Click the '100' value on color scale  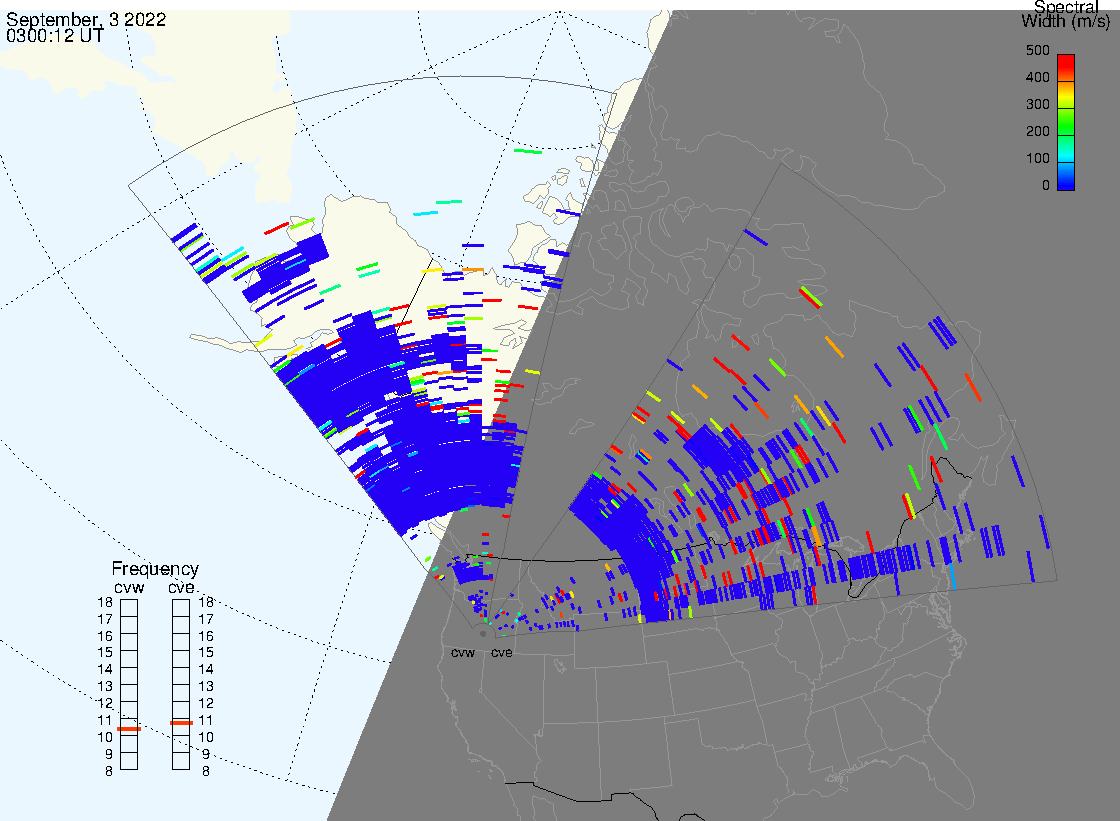click(x=1037, y=159)
